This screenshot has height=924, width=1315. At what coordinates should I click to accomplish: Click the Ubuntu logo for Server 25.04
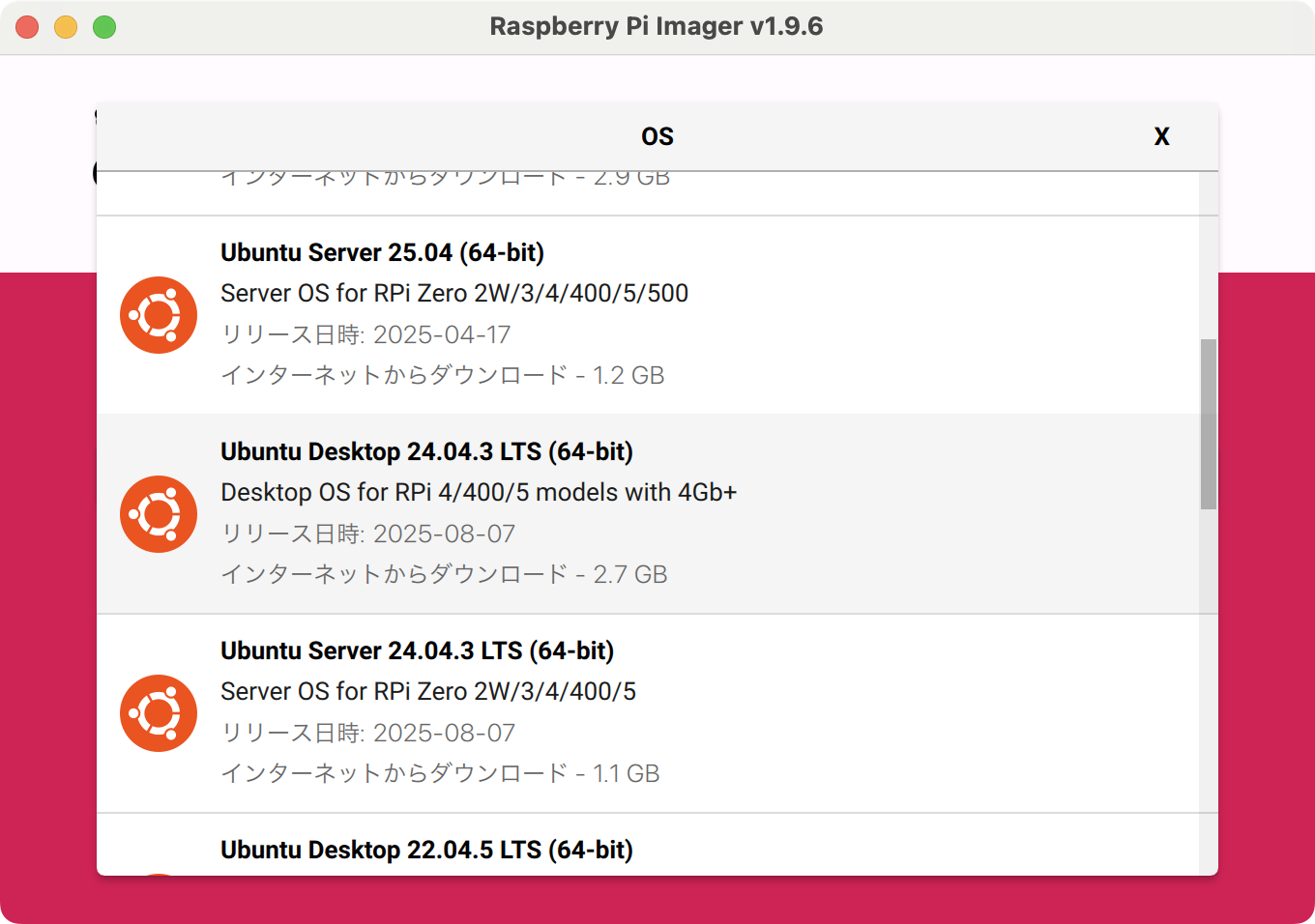coord(159,315)
